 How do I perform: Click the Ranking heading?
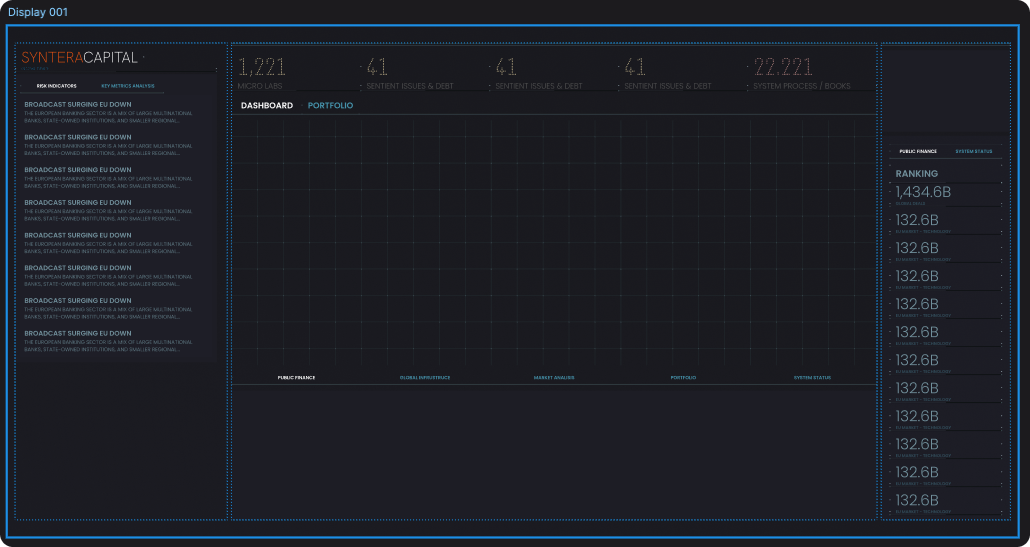coord(916,173)
